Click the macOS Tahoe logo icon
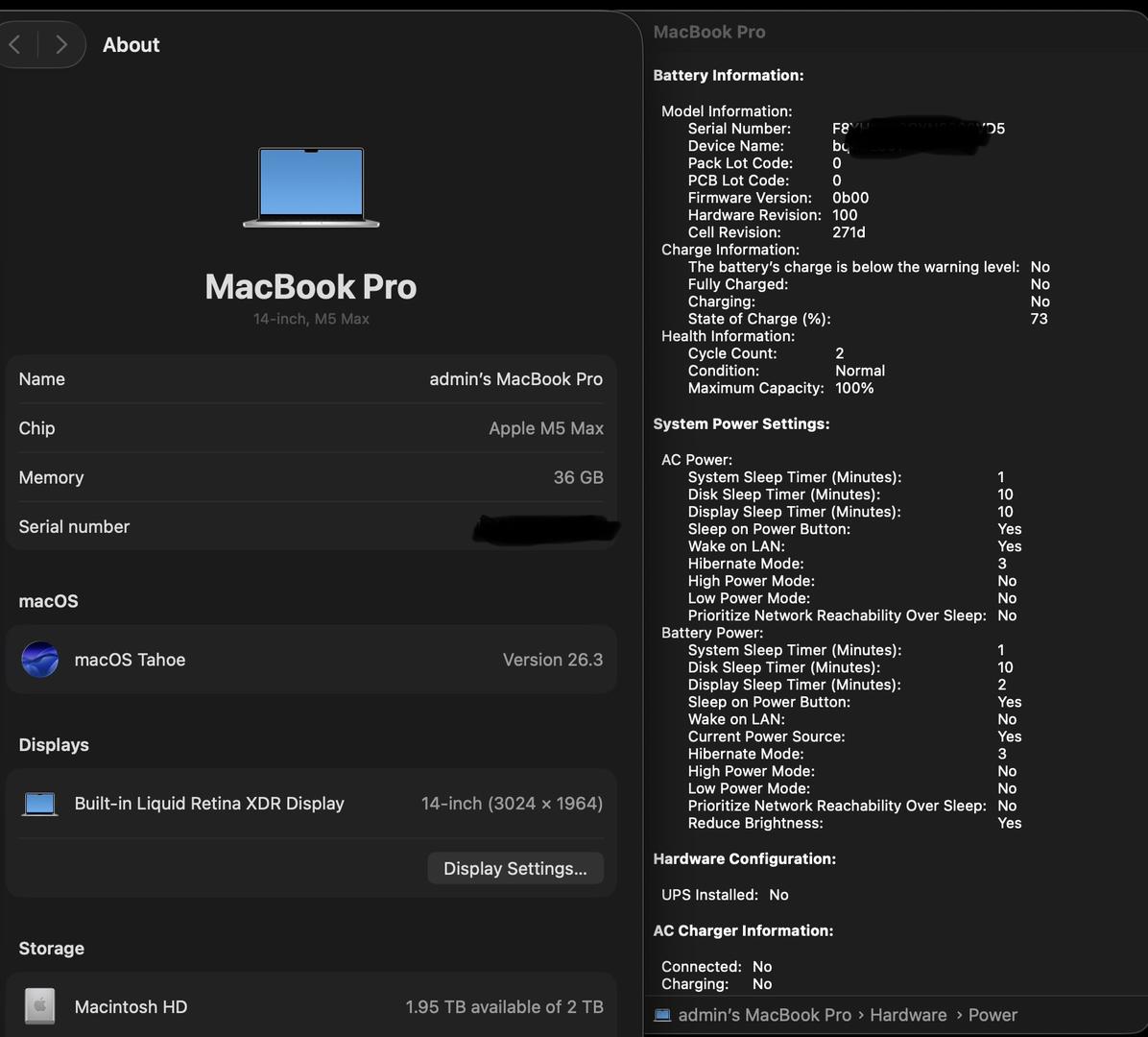 [x=40, y=659]
